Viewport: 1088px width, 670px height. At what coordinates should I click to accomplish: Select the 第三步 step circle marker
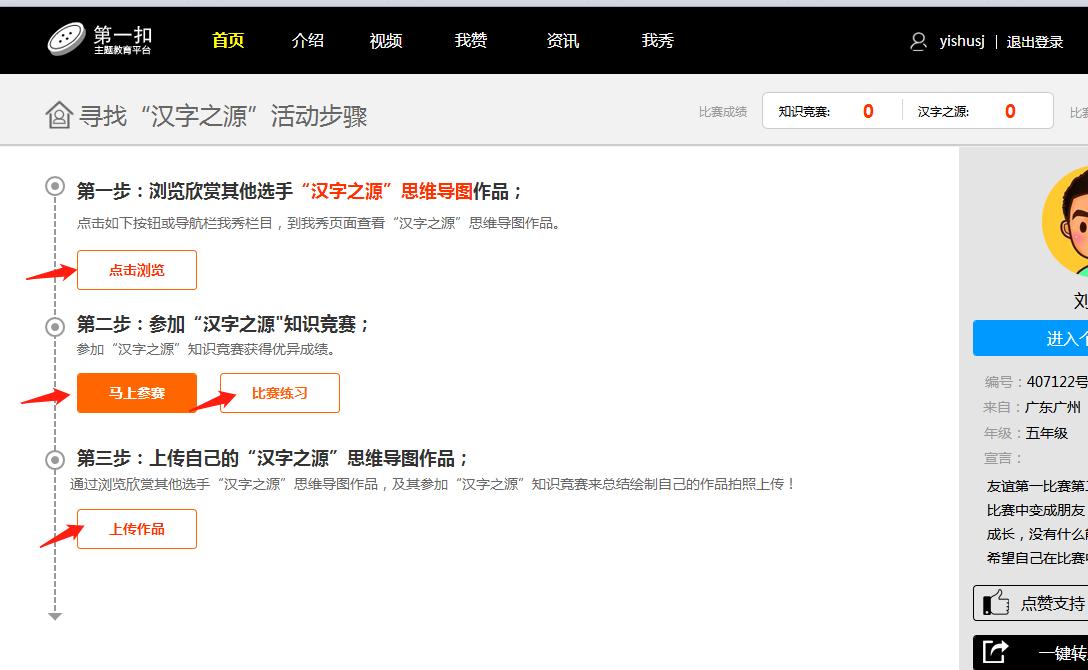tap(55, 460)
